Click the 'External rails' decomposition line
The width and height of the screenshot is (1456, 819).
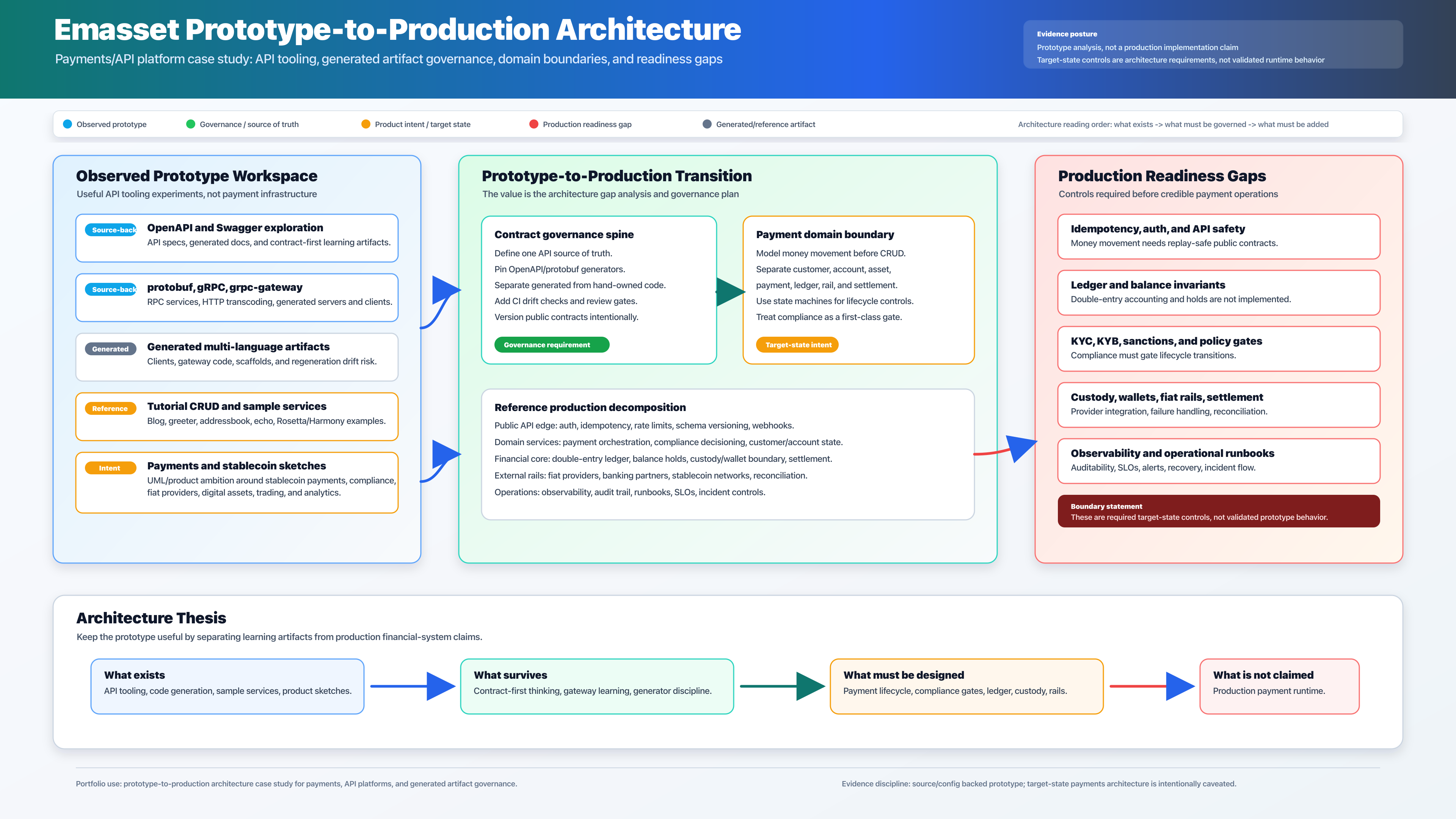click(x=651, y=475)
